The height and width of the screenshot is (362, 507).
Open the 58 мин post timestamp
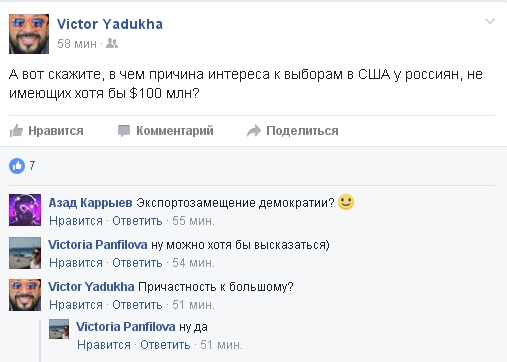coord(77,44)
